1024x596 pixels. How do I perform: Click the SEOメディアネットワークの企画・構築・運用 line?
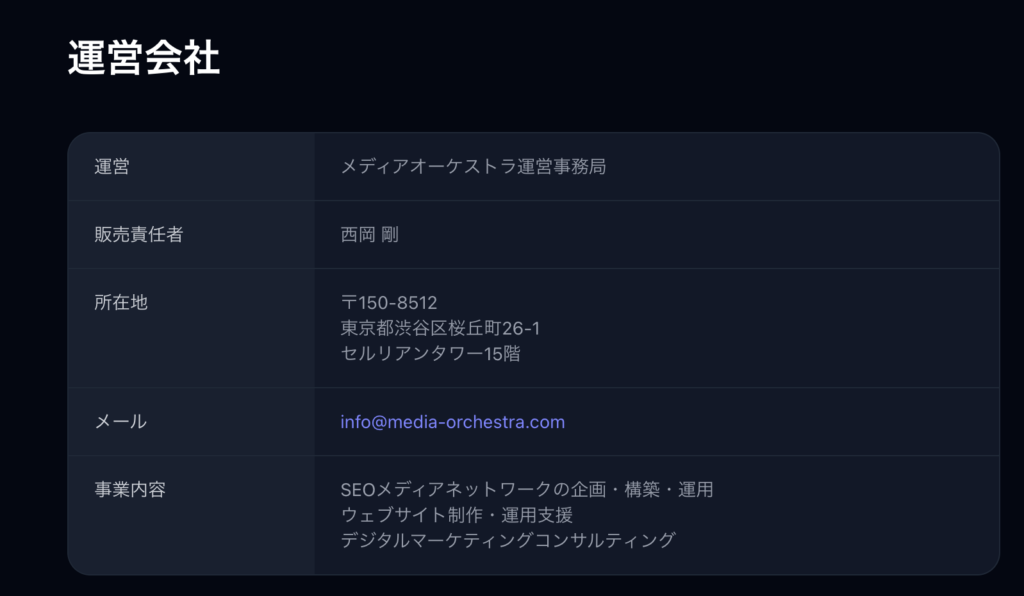click(x=526, y=490)
